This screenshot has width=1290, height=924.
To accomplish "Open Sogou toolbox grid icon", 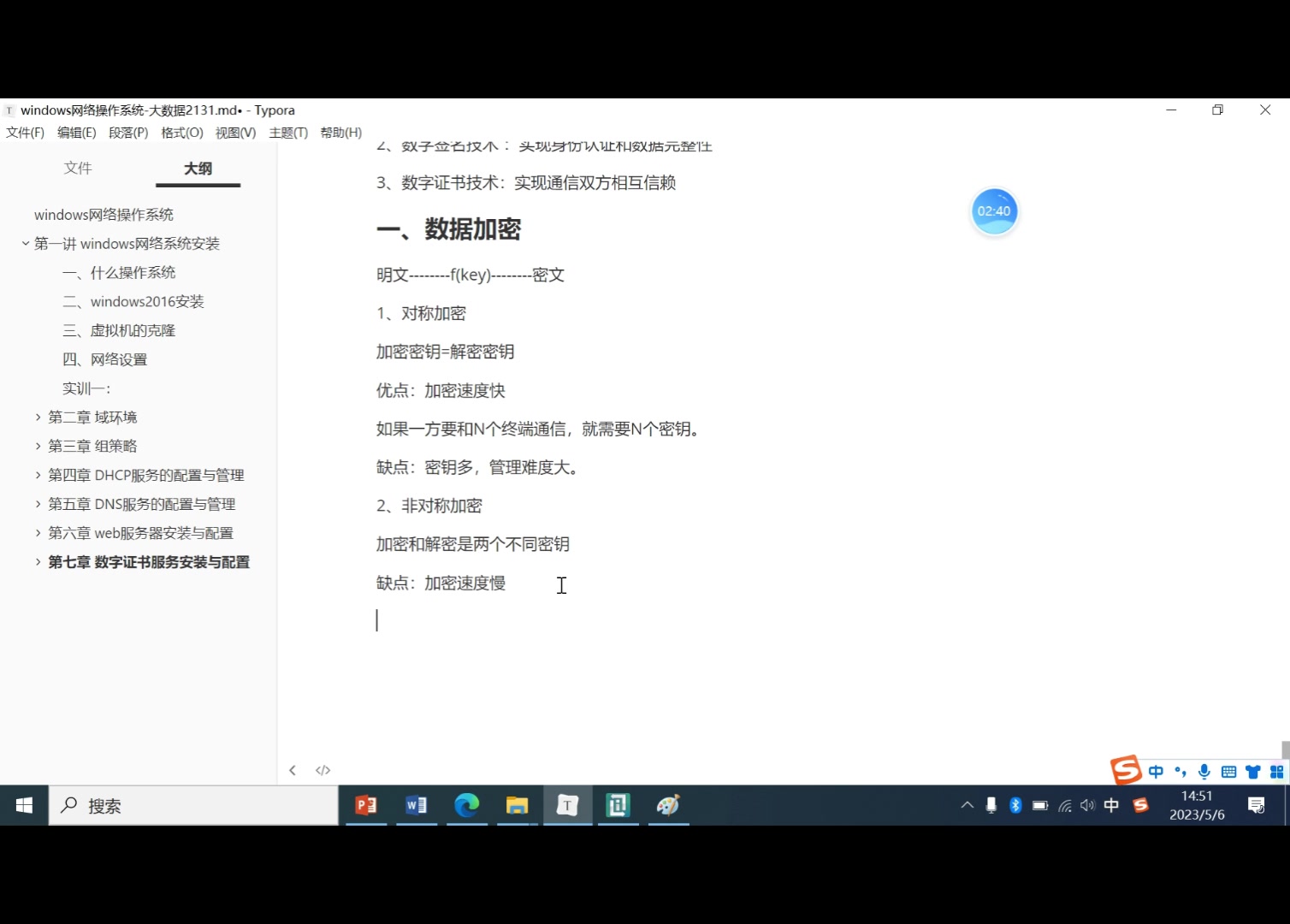I will [x=1277, y=772].
